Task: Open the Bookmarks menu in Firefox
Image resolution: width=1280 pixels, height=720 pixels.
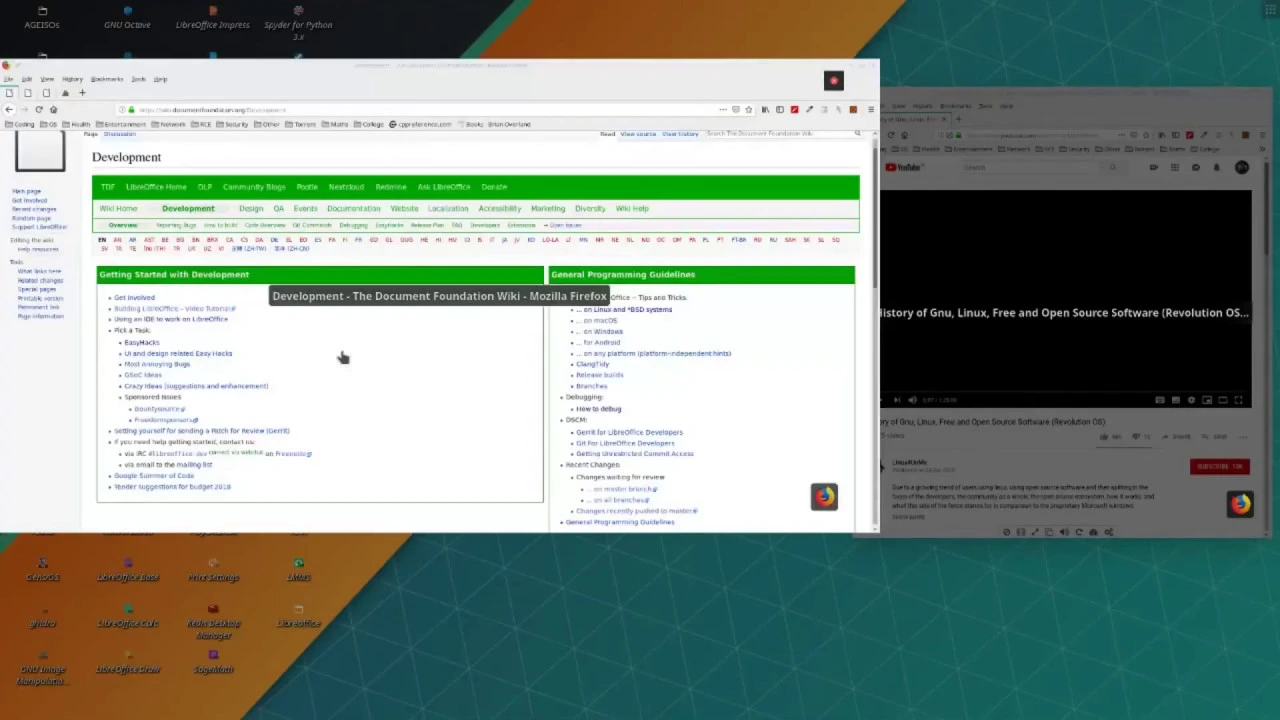Action: point(107,79)
